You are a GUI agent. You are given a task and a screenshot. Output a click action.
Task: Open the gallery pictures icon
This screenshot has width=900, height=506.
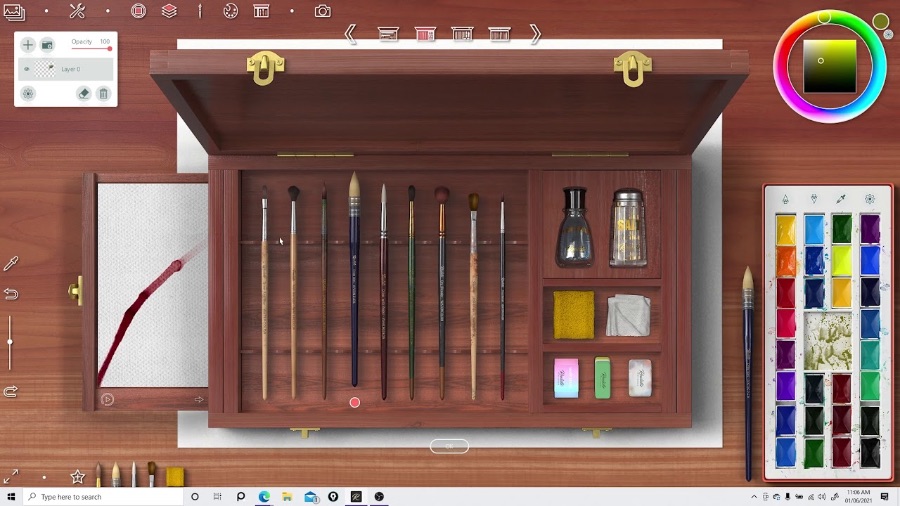tap(14, 11)
